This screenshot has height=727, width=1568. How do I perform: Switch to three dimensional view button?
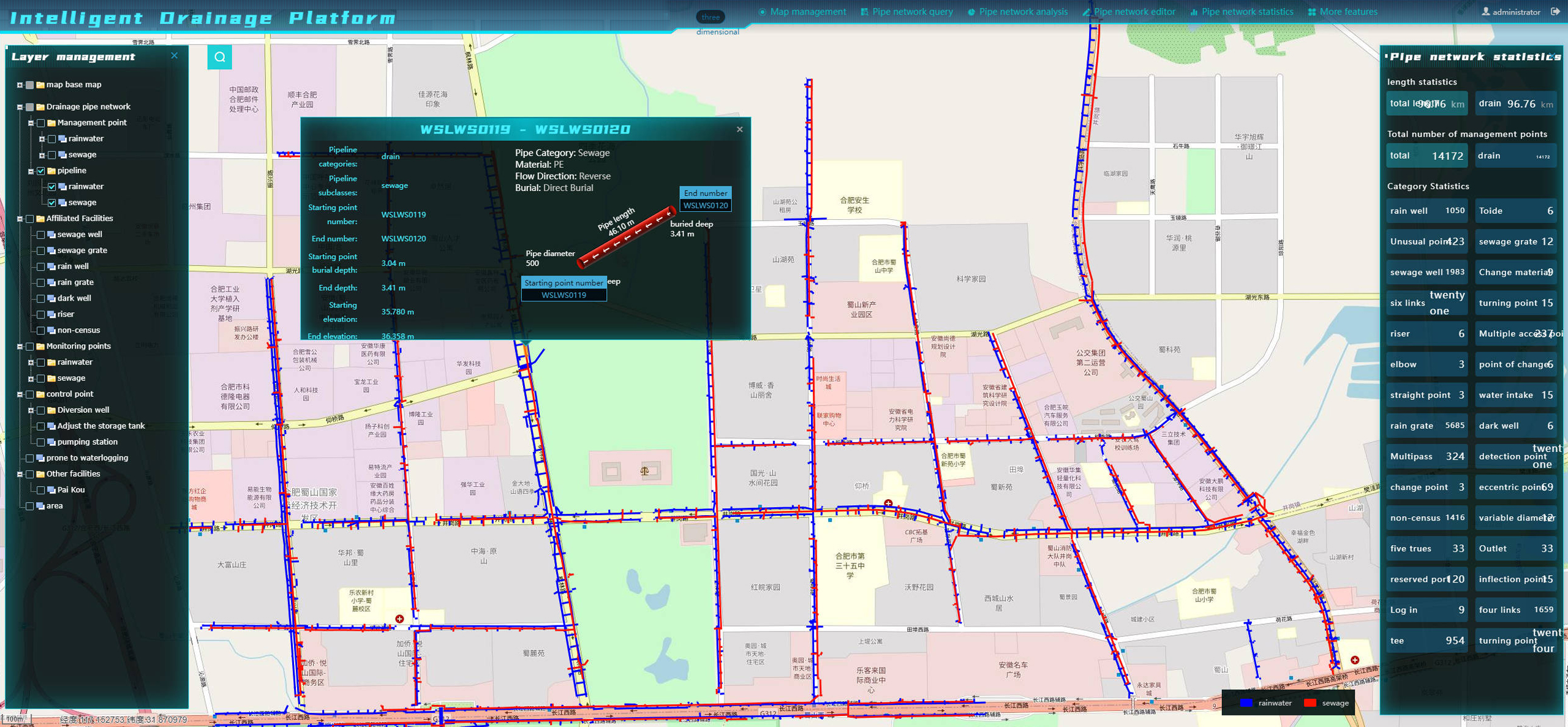point(710,17)
